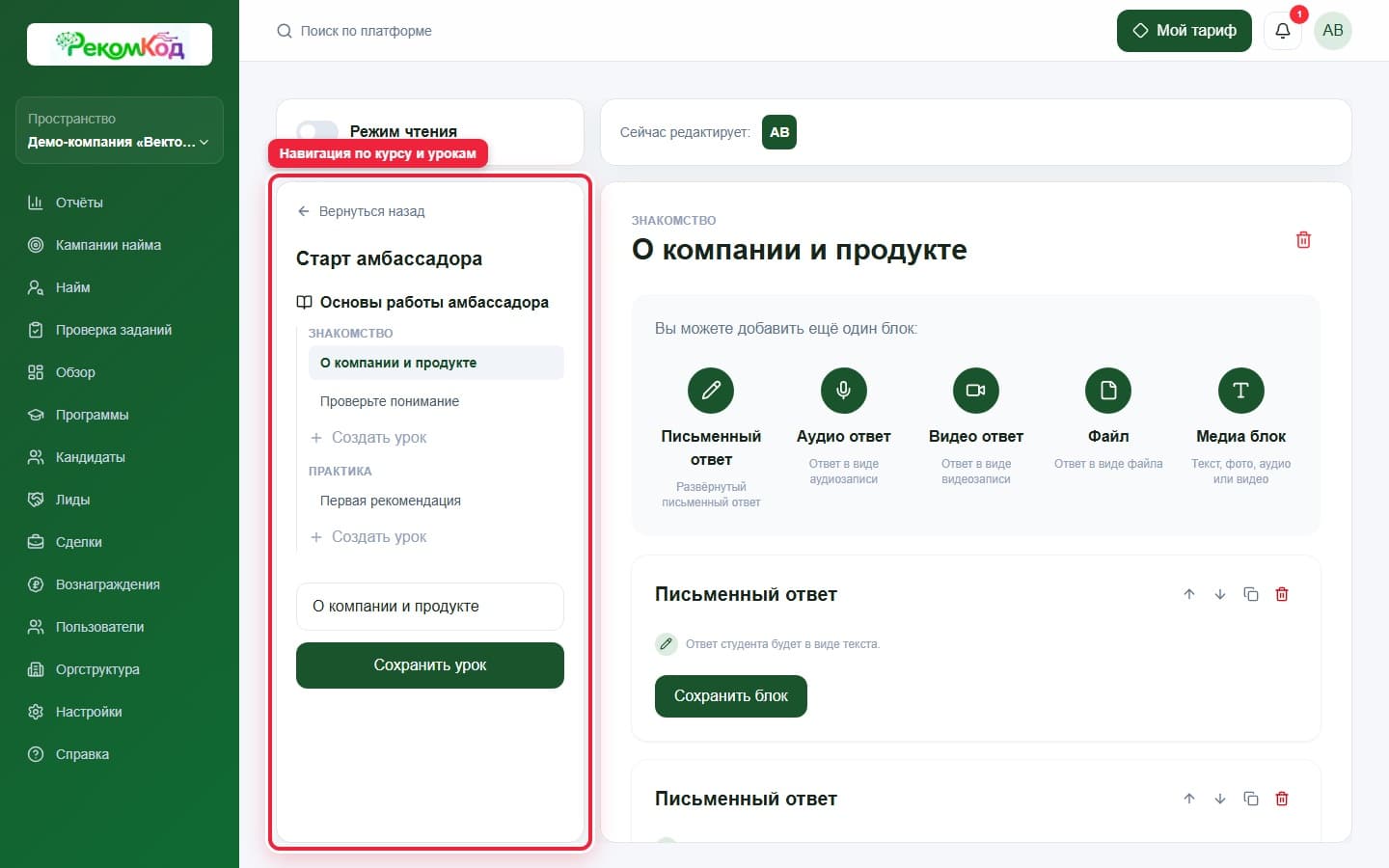Click the AB editor badge
Screen dimensions: 1389x868
point(779,132)
